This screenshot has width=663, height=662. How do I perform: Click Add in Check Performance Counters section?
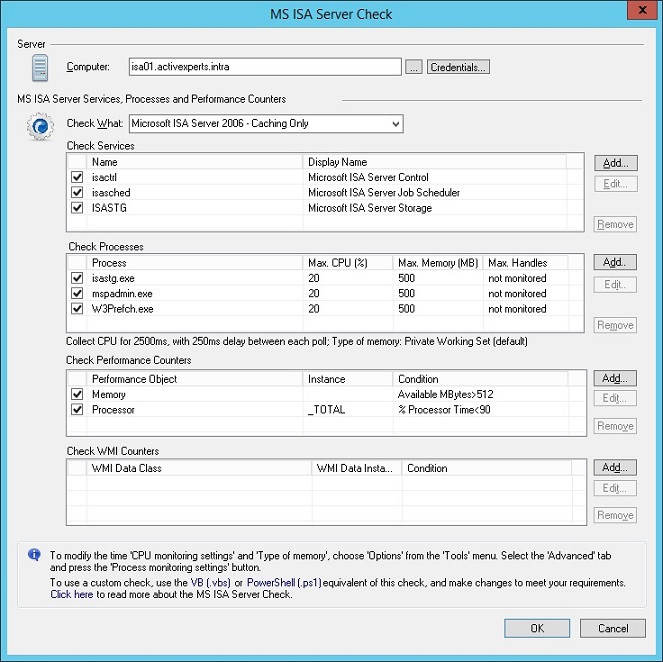(615, 378)
